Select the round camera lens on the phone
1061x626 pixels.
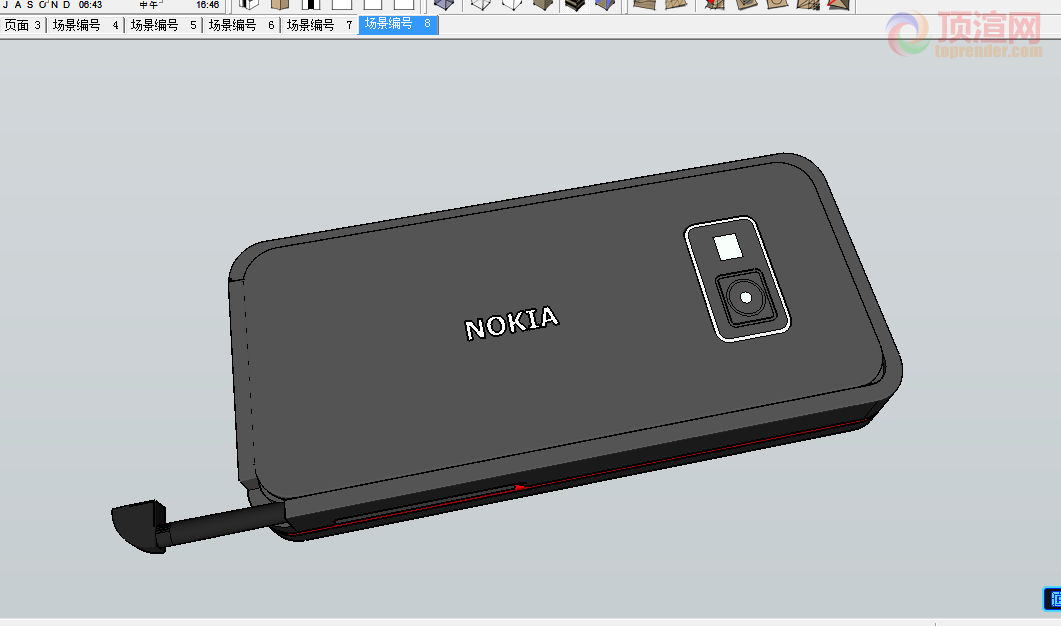pos(746,298)
